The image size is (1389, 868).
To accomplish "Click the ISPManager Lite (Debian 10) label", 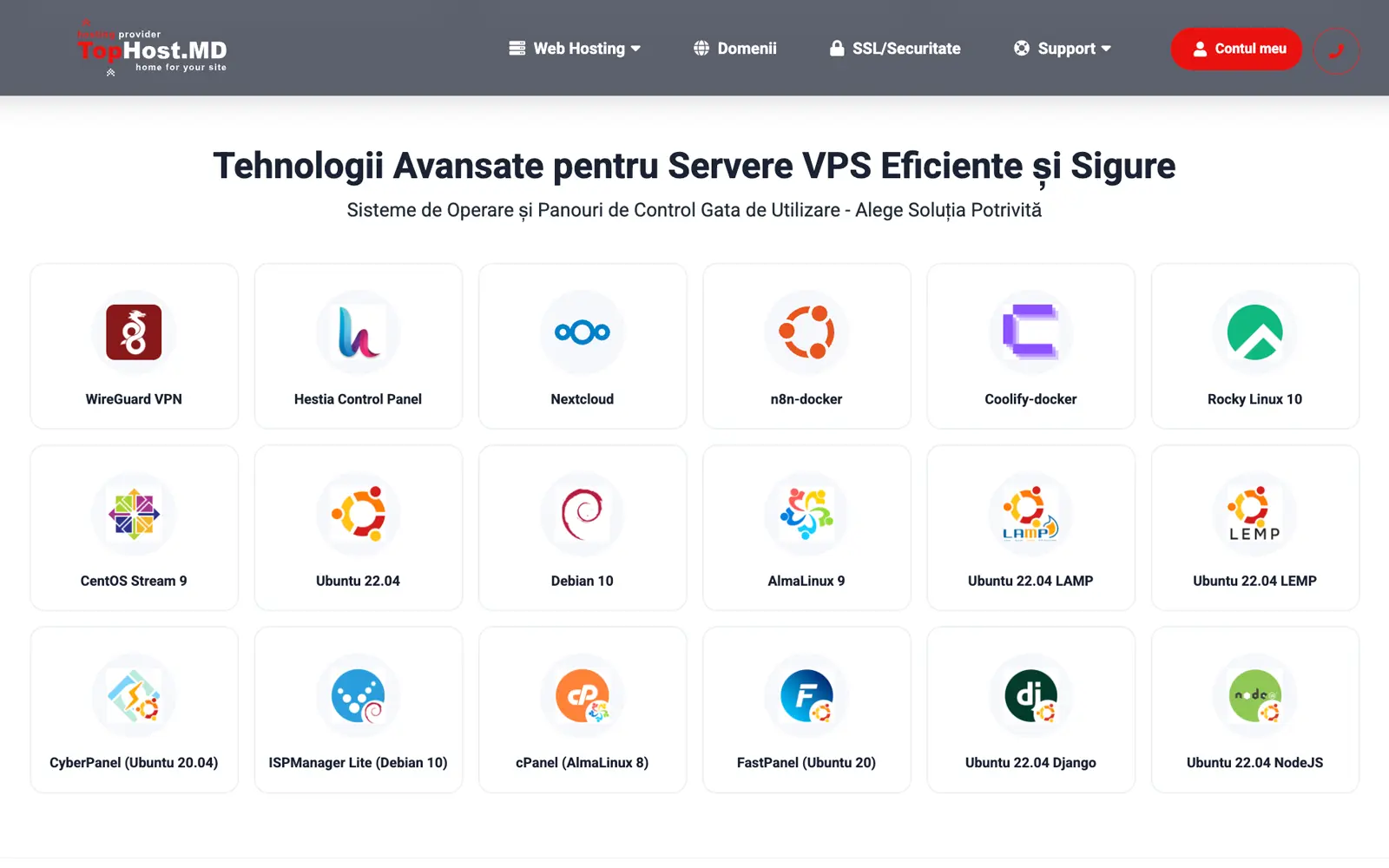I will [x=359, y=763].
